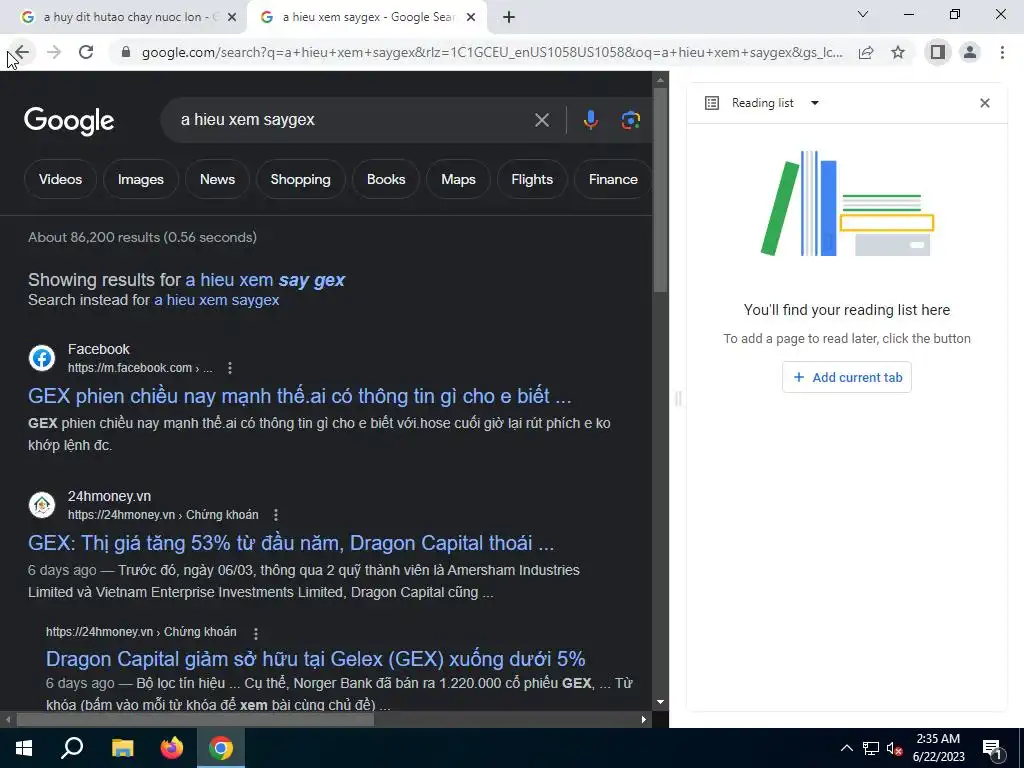The height and width of the screenshot is (768, 1024).
Task: Open 'a hieu xem say gex' corrected link
Action: [265, 280]
